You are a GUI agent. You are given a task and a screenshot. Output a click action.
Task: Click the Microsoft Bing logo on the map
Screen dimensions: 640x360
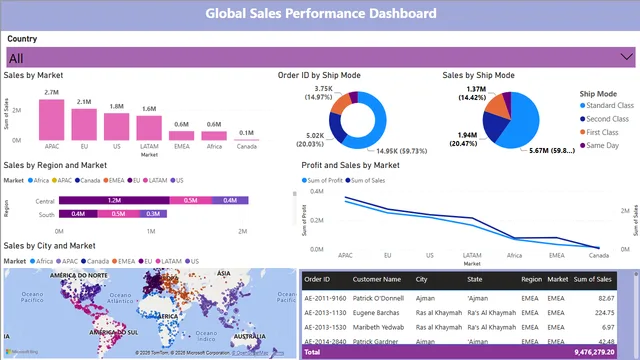22,352
